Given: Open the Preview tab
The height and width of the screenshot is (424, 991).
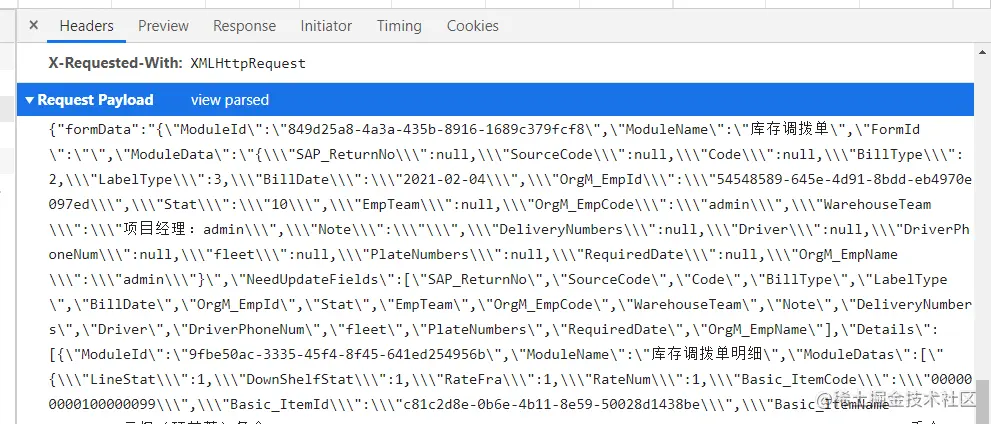Looking at the screenshot, I should [163, 26].
